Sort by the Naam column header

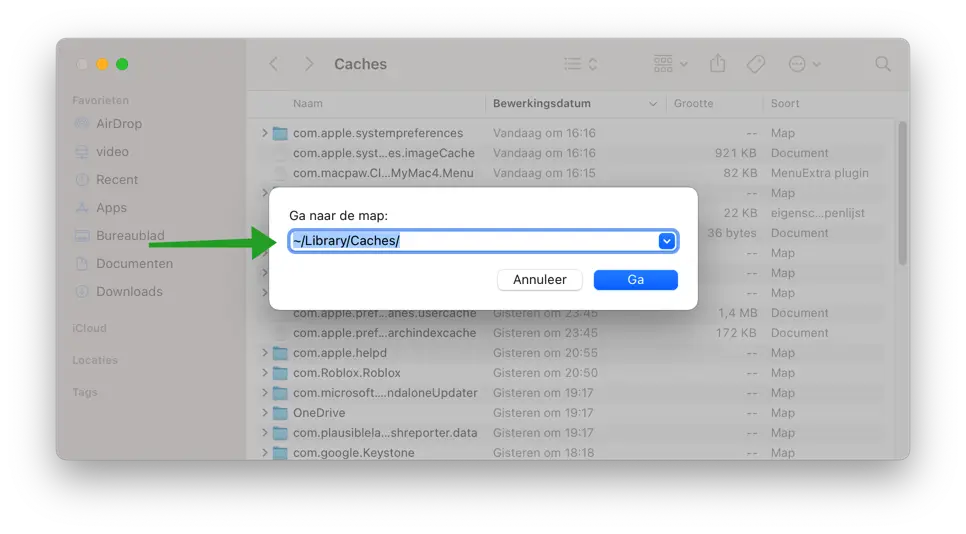click(307, 103)
